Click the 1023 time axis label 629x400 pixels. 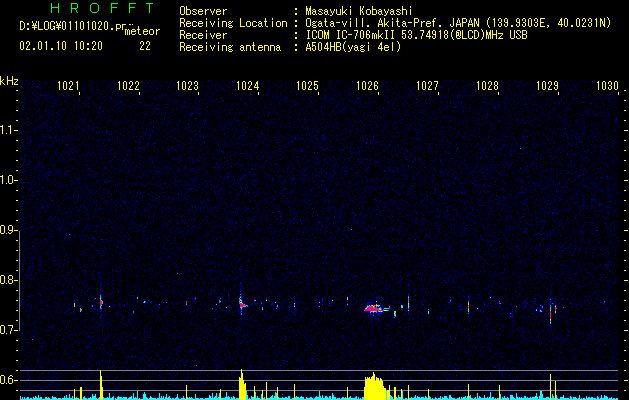[x=188, y=85]
